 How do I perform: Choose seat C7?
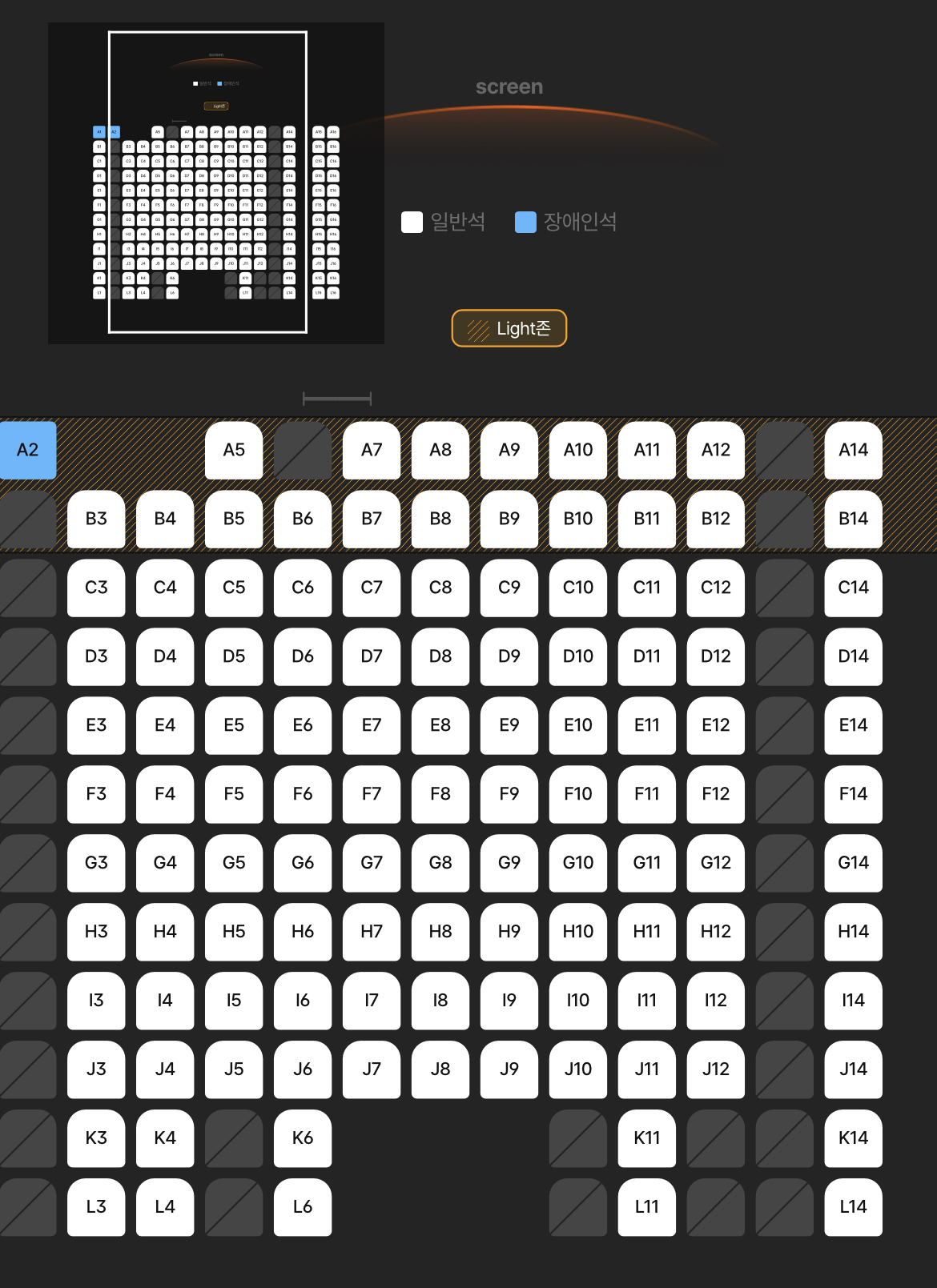pos(372,588)
